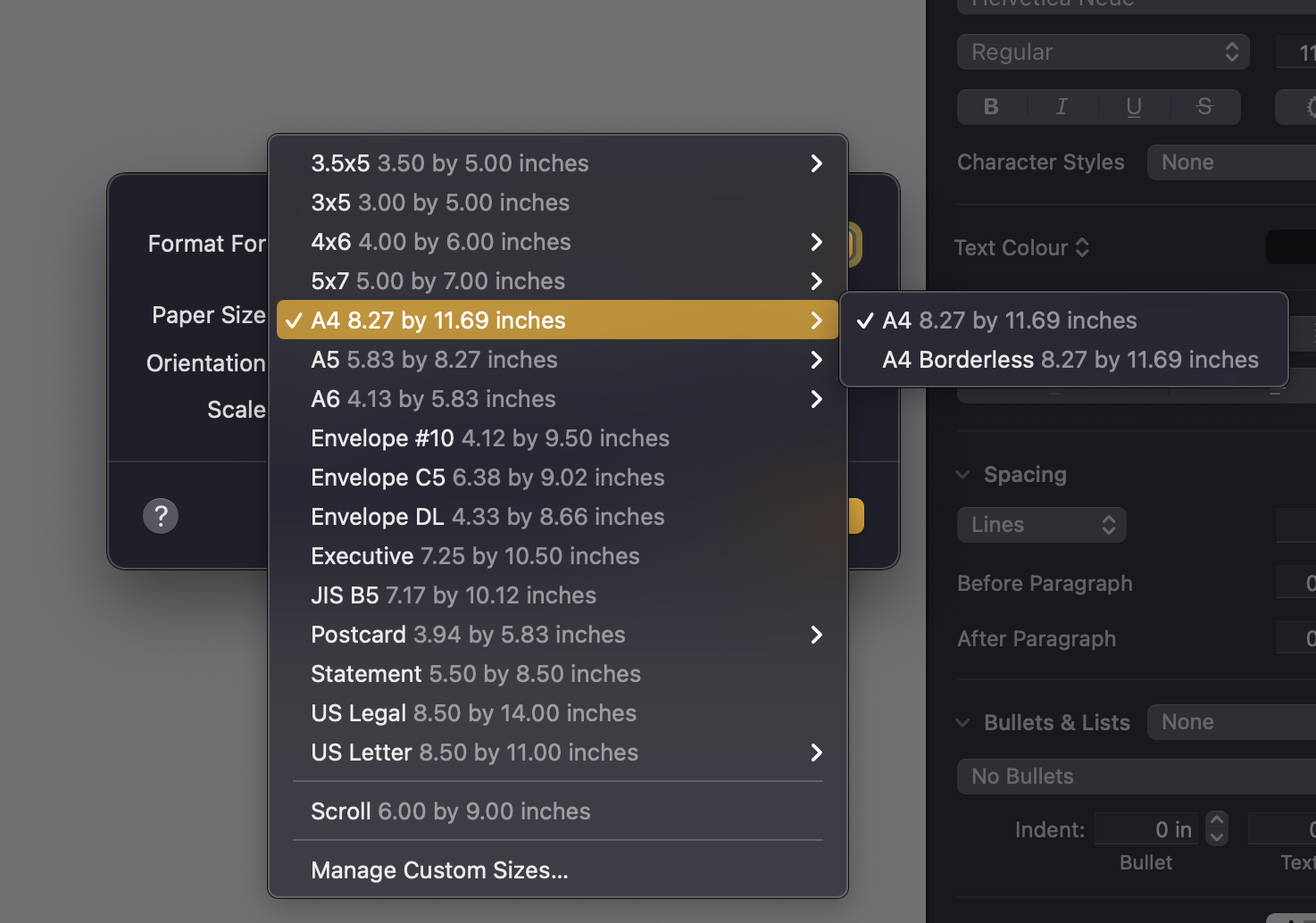Image resolution: width=1316 pixels, height=923 pixels.
Task: Expand the 3.5x5 paper size submenu arrow
Action: (x=816, y=163)
